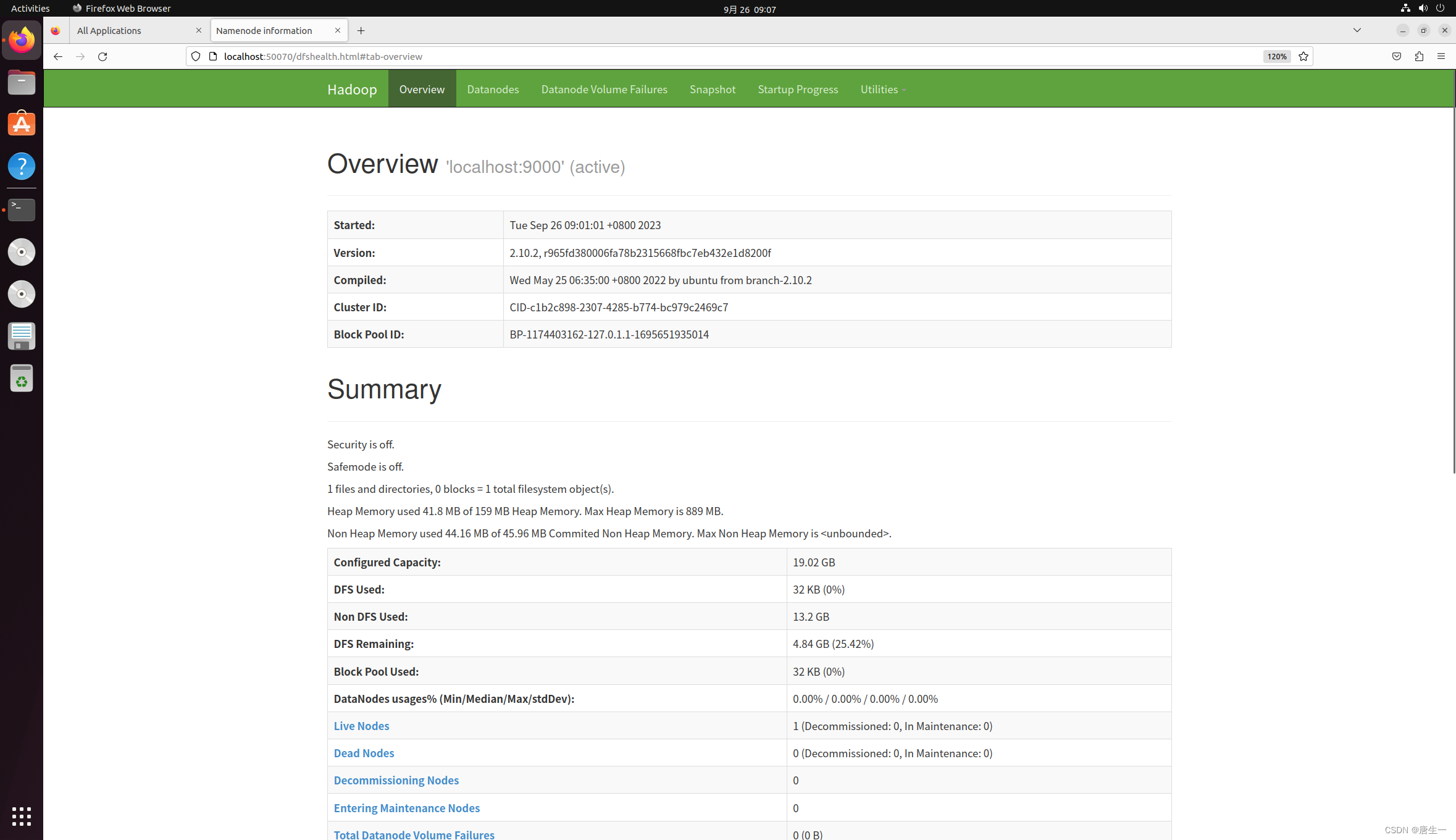The image size is (1456, 840).
Task: Follow the Dead Nodes link
Action: [x=364, y=753]
